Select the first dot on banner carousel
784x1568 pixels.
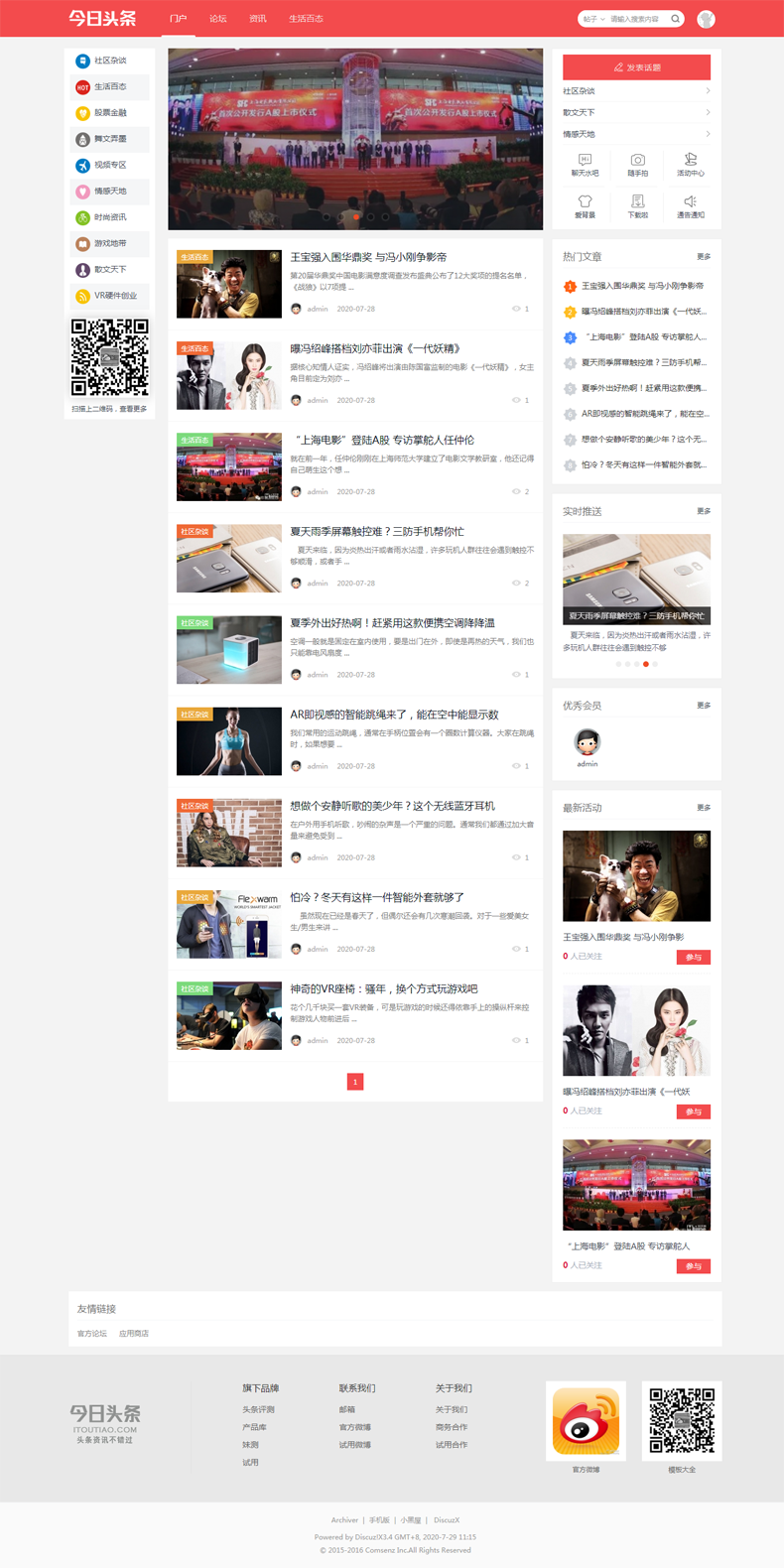327,216
